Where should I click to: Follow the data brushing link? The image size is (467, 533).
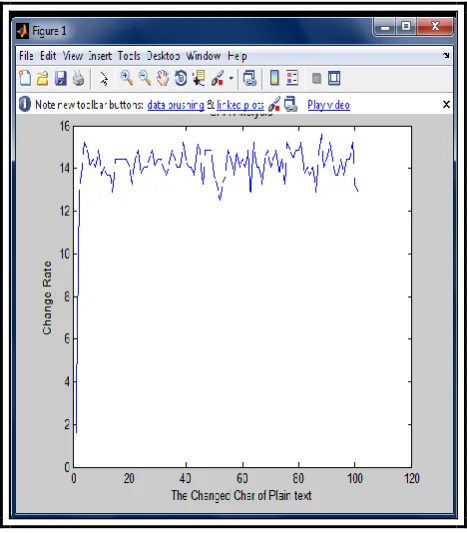176,105
